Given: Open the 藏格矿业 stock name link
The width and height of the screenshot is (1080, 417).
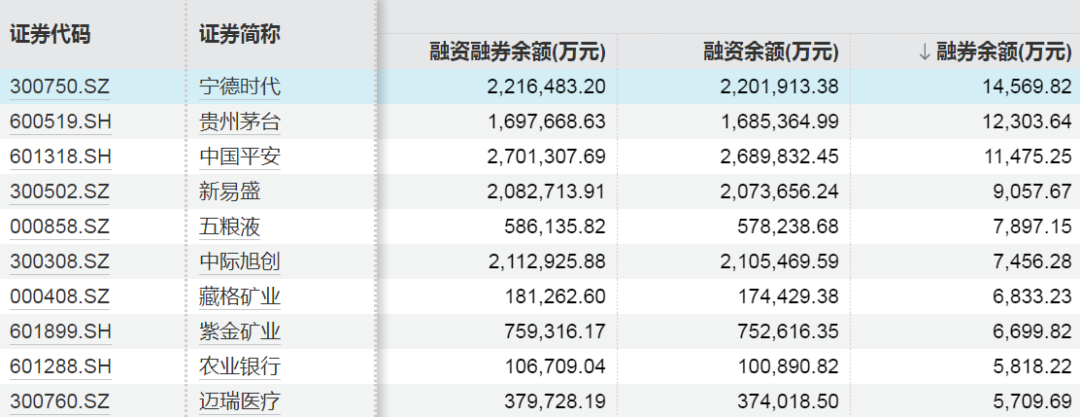Looking at the screenshot, I should pyautogui.click(x=240, y=297).
